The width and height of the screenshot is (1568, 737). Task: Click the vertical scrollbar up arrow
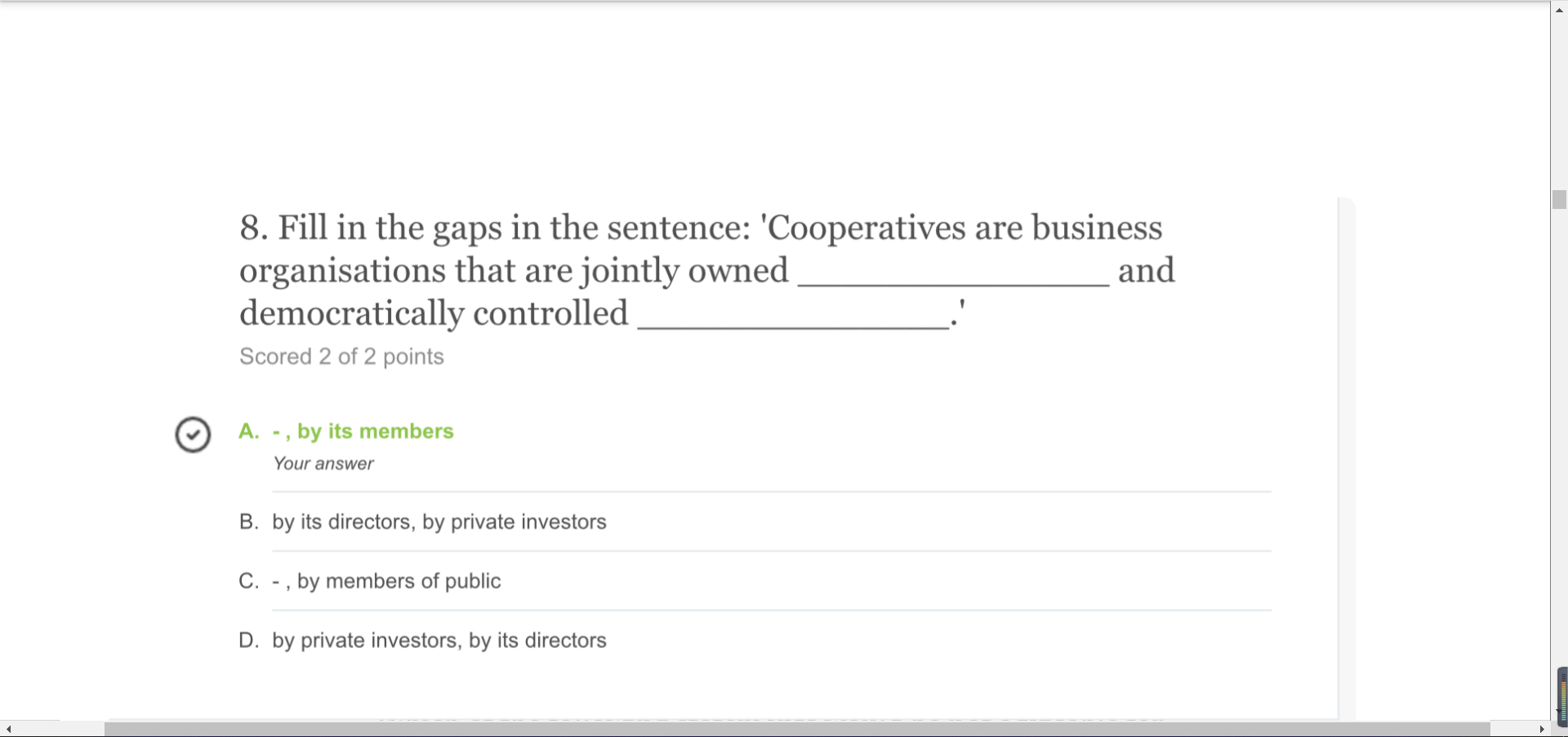coord(1559,7)
